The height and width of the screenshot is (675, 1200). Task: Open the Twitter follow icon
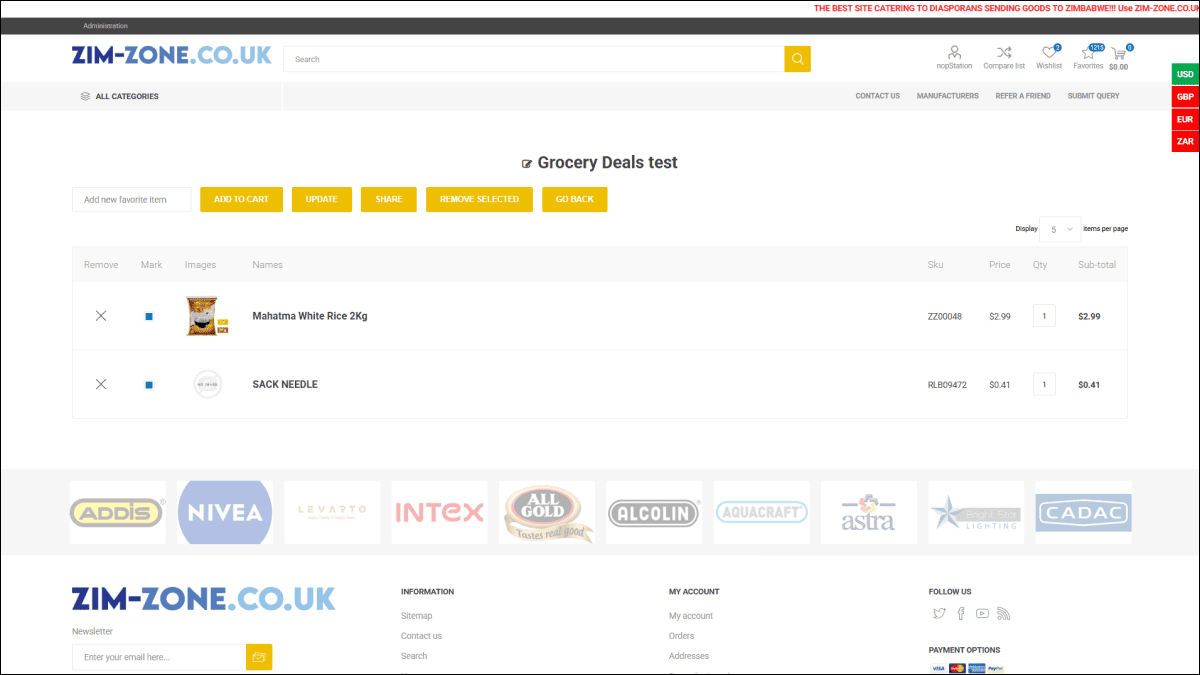(938, 614)
